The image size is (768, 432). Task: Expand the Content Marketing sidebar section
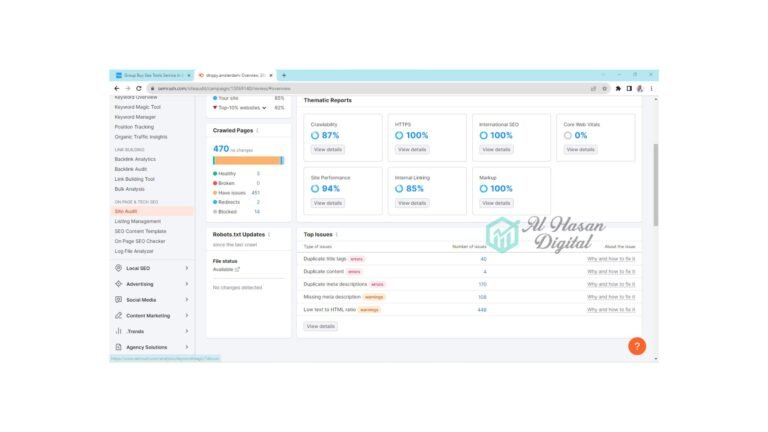pyautogui.click(x=186, y=315)
